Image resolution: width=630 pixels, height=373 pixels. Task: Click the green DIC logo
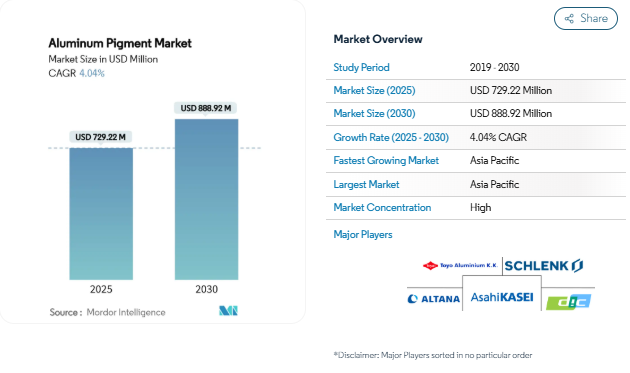(x=569, y=302)
